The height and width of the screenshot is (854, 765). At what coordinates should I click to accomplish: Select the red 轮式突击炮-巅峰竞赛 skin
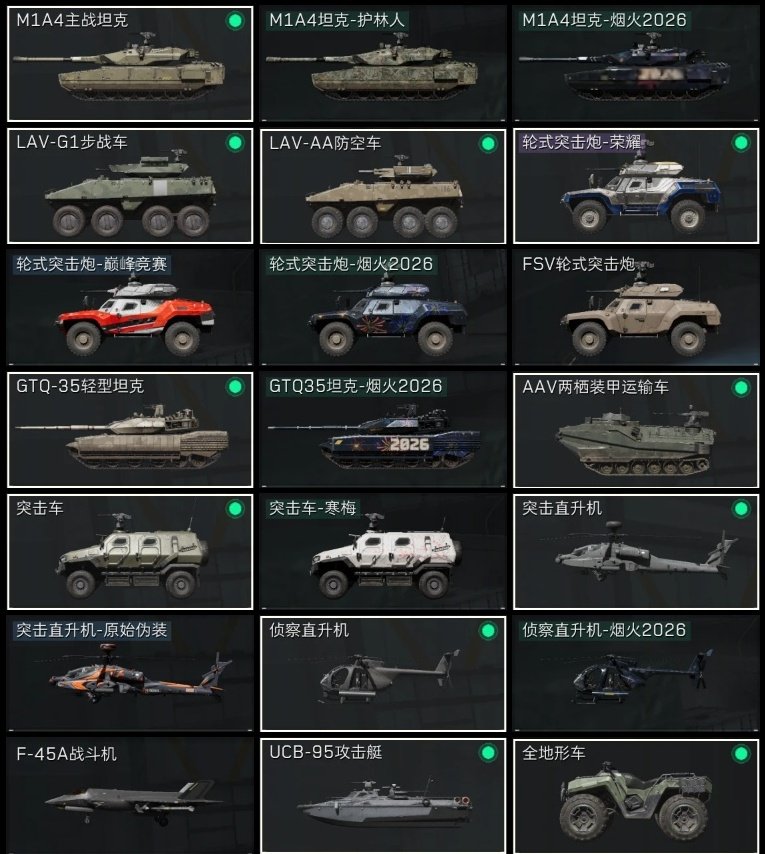[130, 308]
